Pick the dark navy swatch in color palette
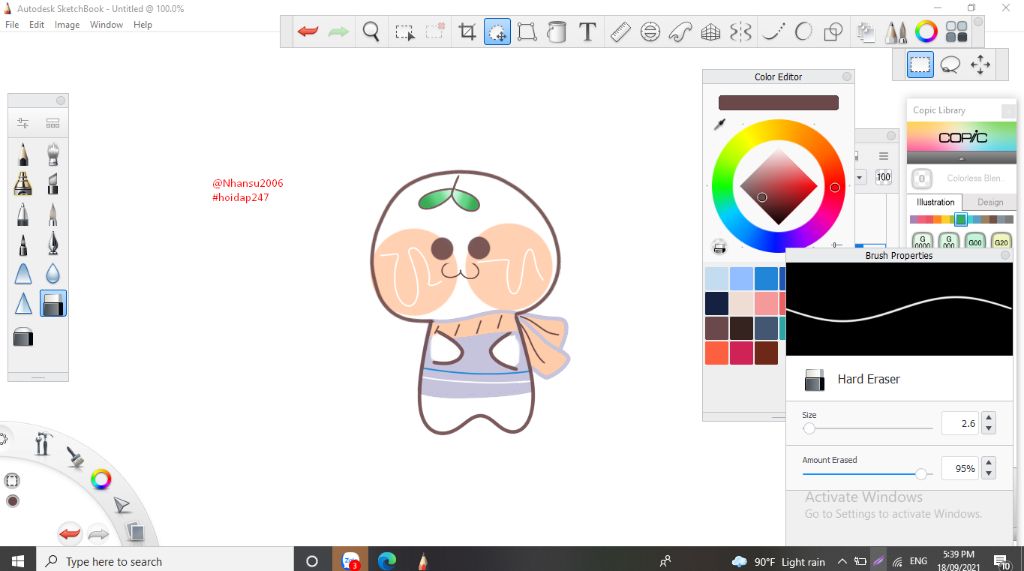Image resolution: width=1024 pixels, height=571 pixels. coord(716,303)
